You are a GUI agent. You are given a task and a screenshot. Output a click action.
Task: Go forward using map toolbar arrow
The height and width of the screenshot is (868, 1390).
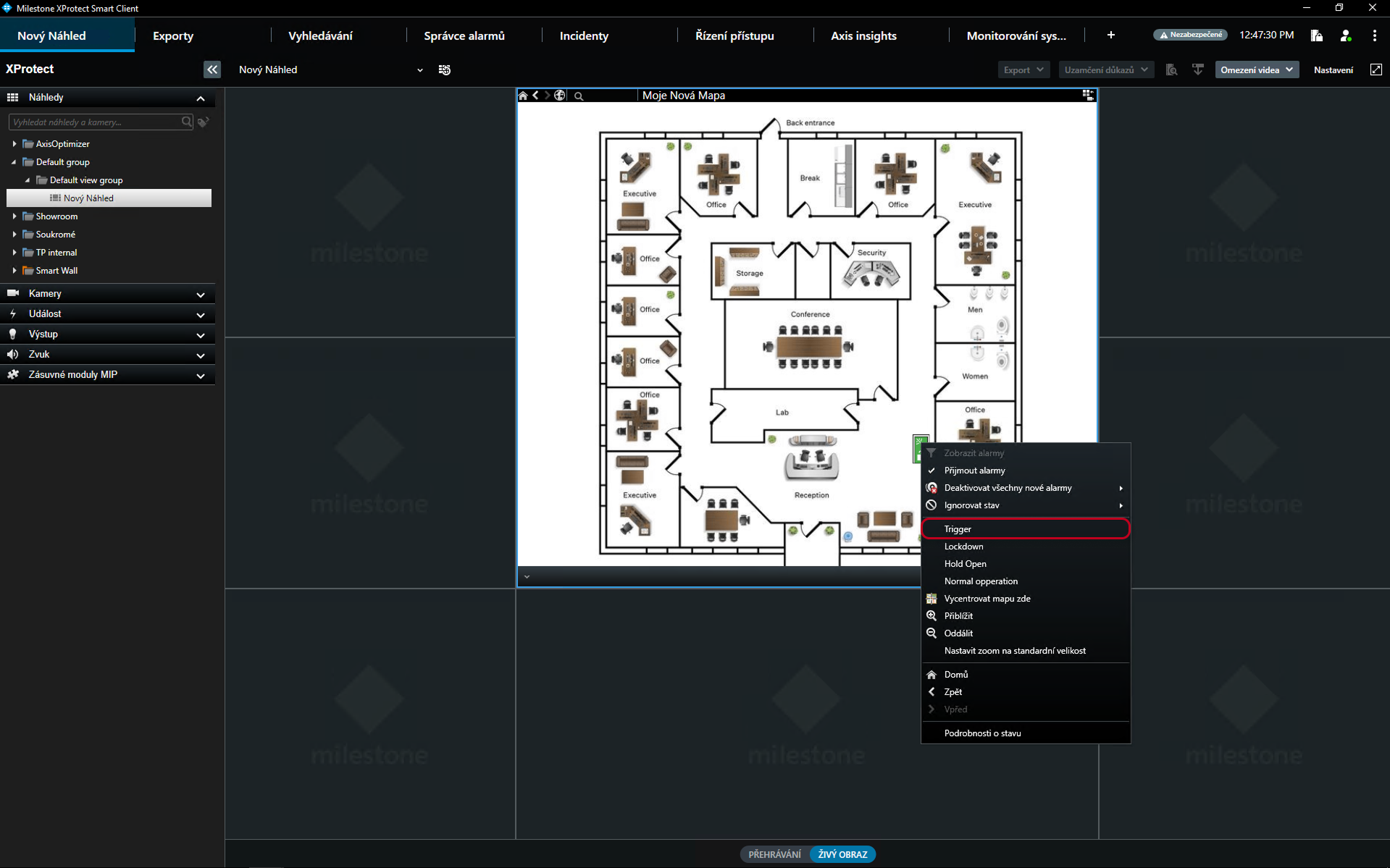tap(547, 96)
